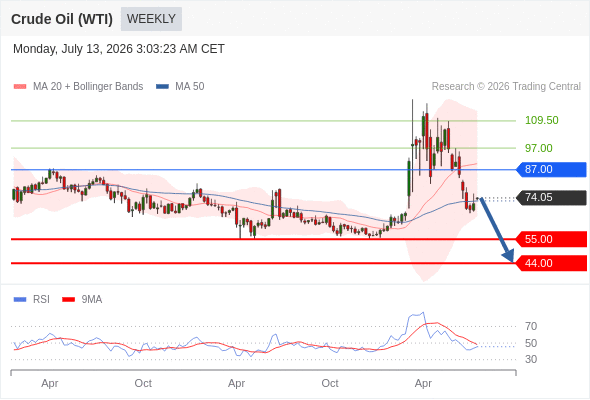Click the MA 20 + Bollinger Bands swatch
Image resolution: width=590 pixels, height=400 pixels.
(x=20, y=87)
